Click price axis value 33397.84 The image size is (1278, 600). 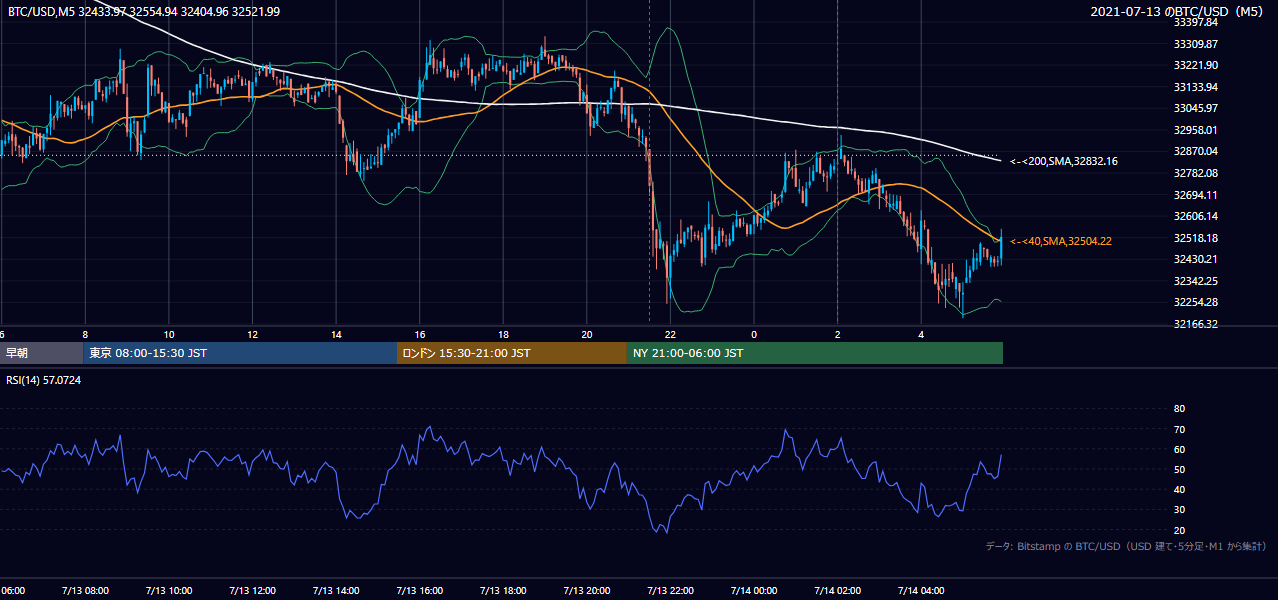1196,22
